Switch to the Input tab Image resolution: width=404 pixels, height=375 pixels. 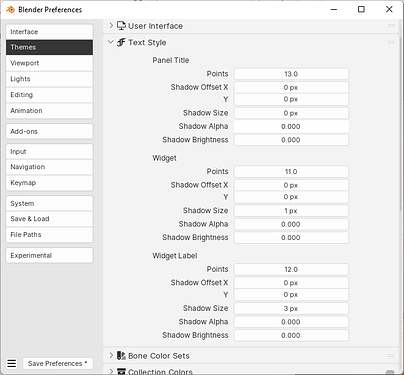point(49,151)
